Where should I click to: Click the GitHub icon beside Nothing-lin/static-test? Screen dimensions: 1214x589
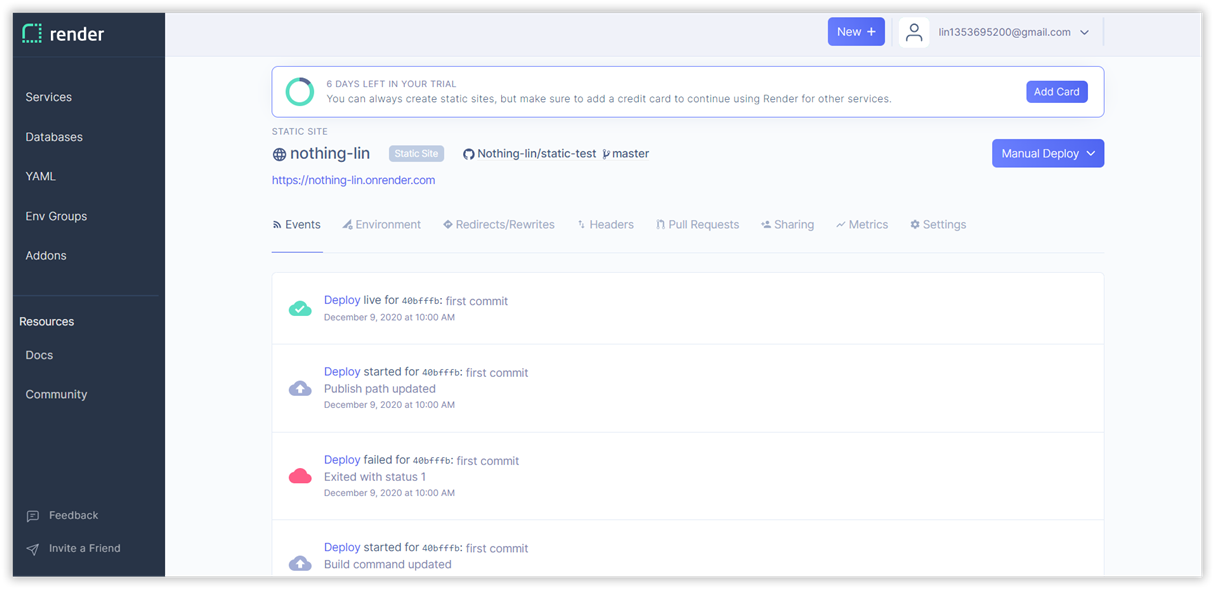(x=468, y=154)
